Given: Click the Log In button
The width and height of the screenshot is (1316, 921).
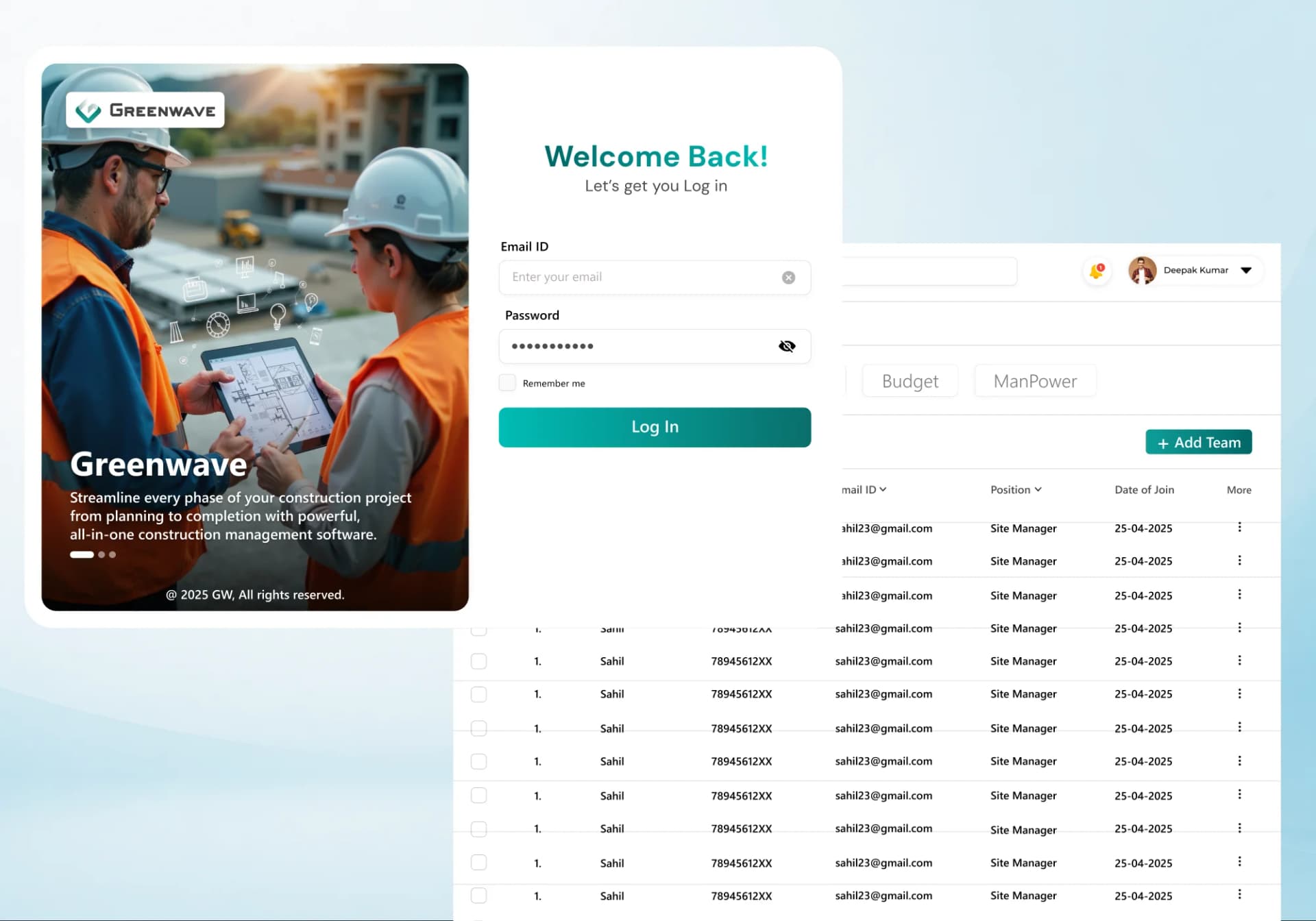Looking at the screenshot, I should tap(655, 427).
